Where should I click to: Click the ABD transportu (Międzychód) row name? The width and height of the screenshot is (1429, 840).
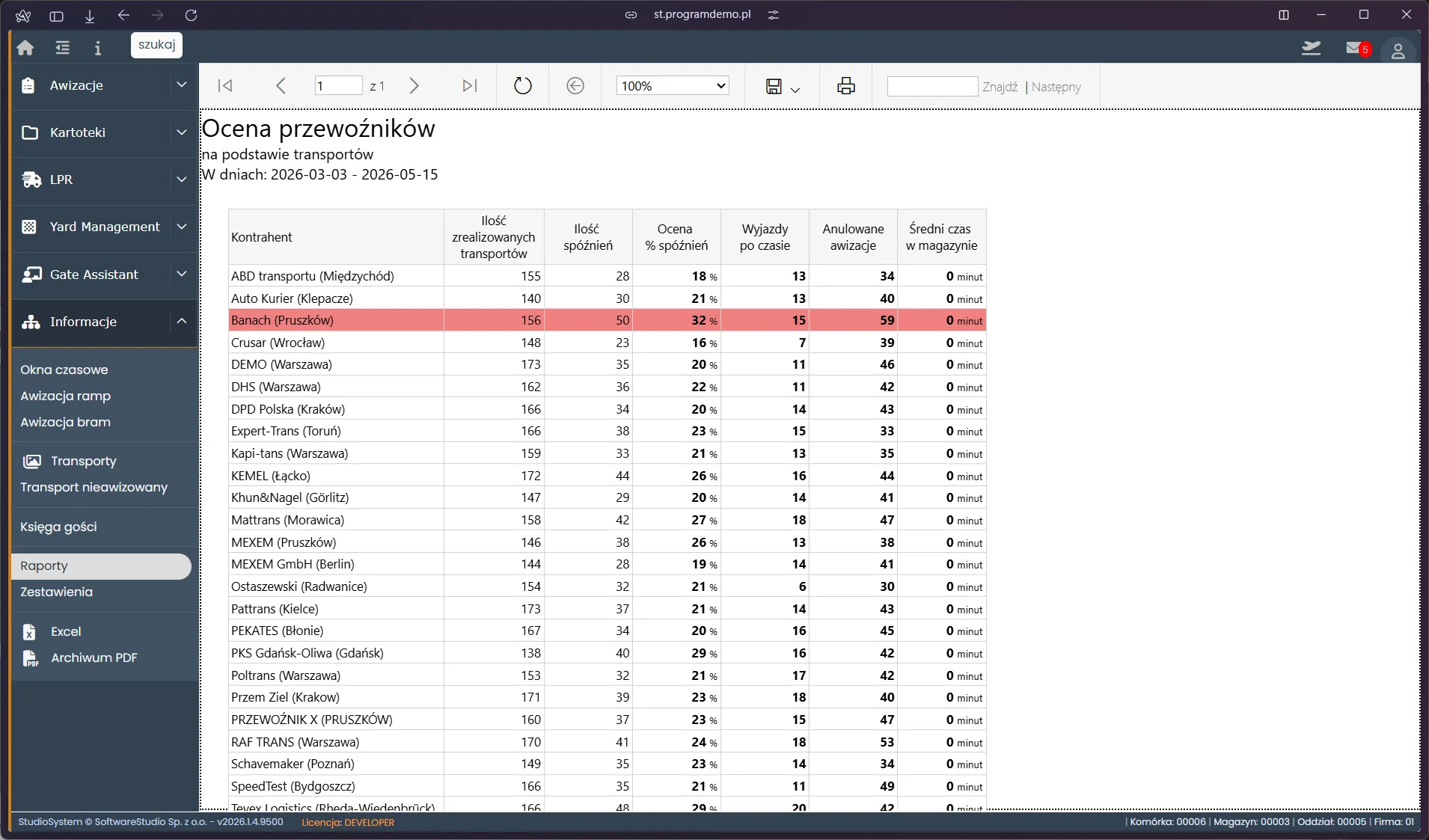coord(313,276)
